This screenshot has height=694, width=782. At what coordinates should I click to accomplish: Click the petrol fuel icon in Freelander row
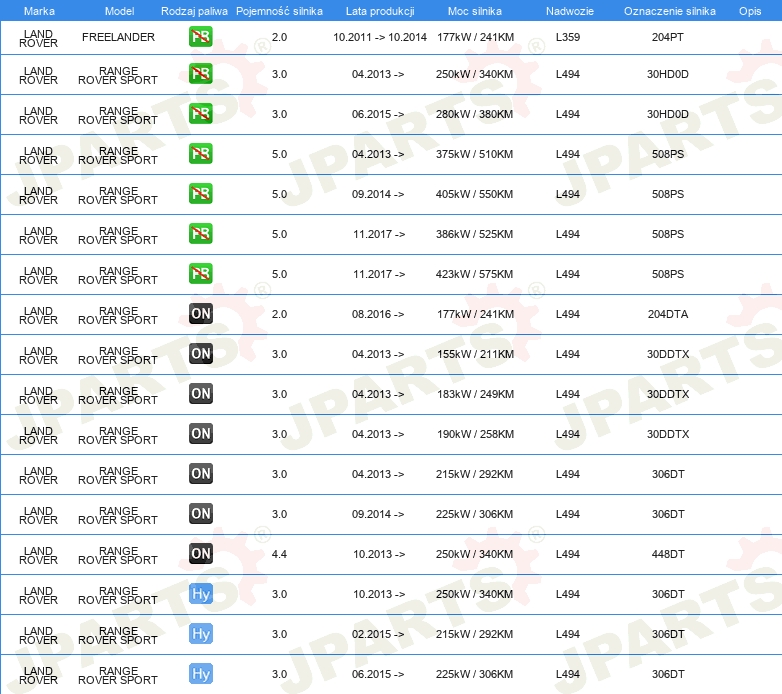(200, 37)
